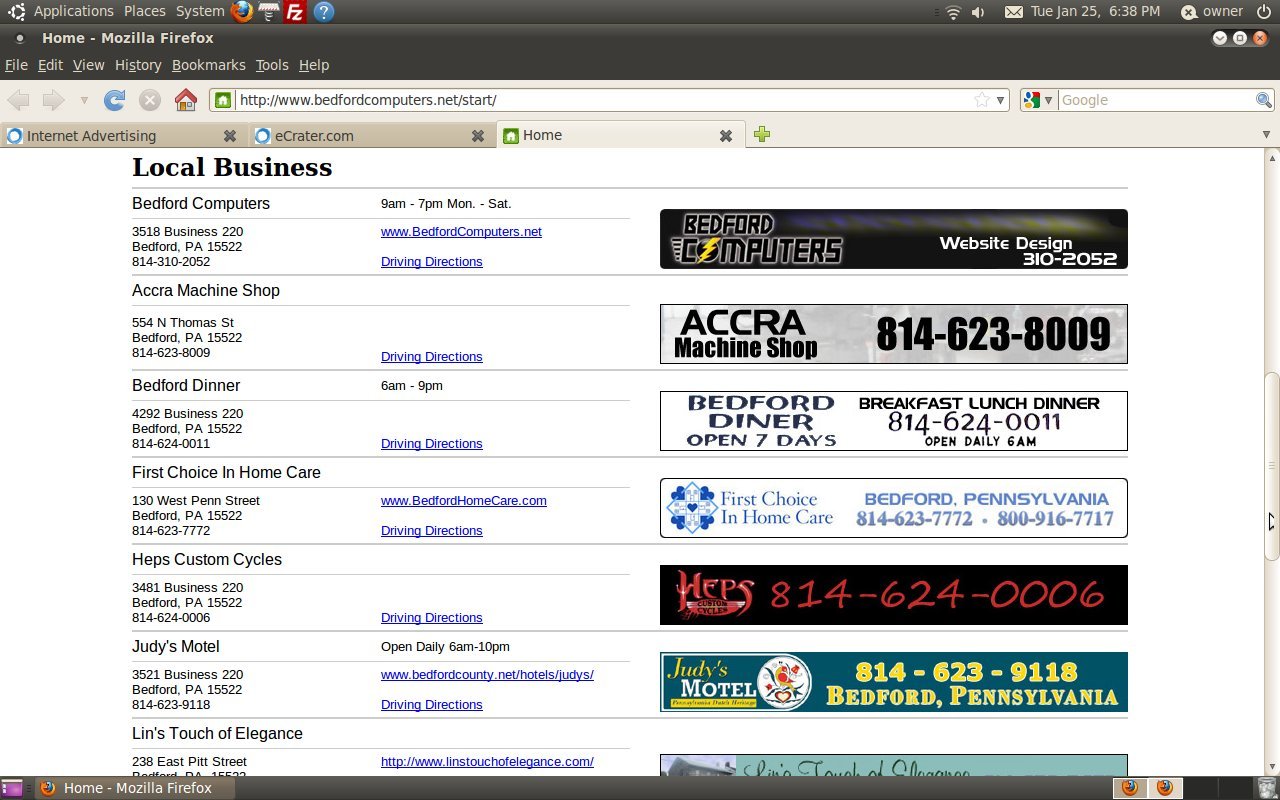Screen dimensions: 1280x800
Task: Launch Firefox from the top panel launcher
Action: (x=242, y=12)
